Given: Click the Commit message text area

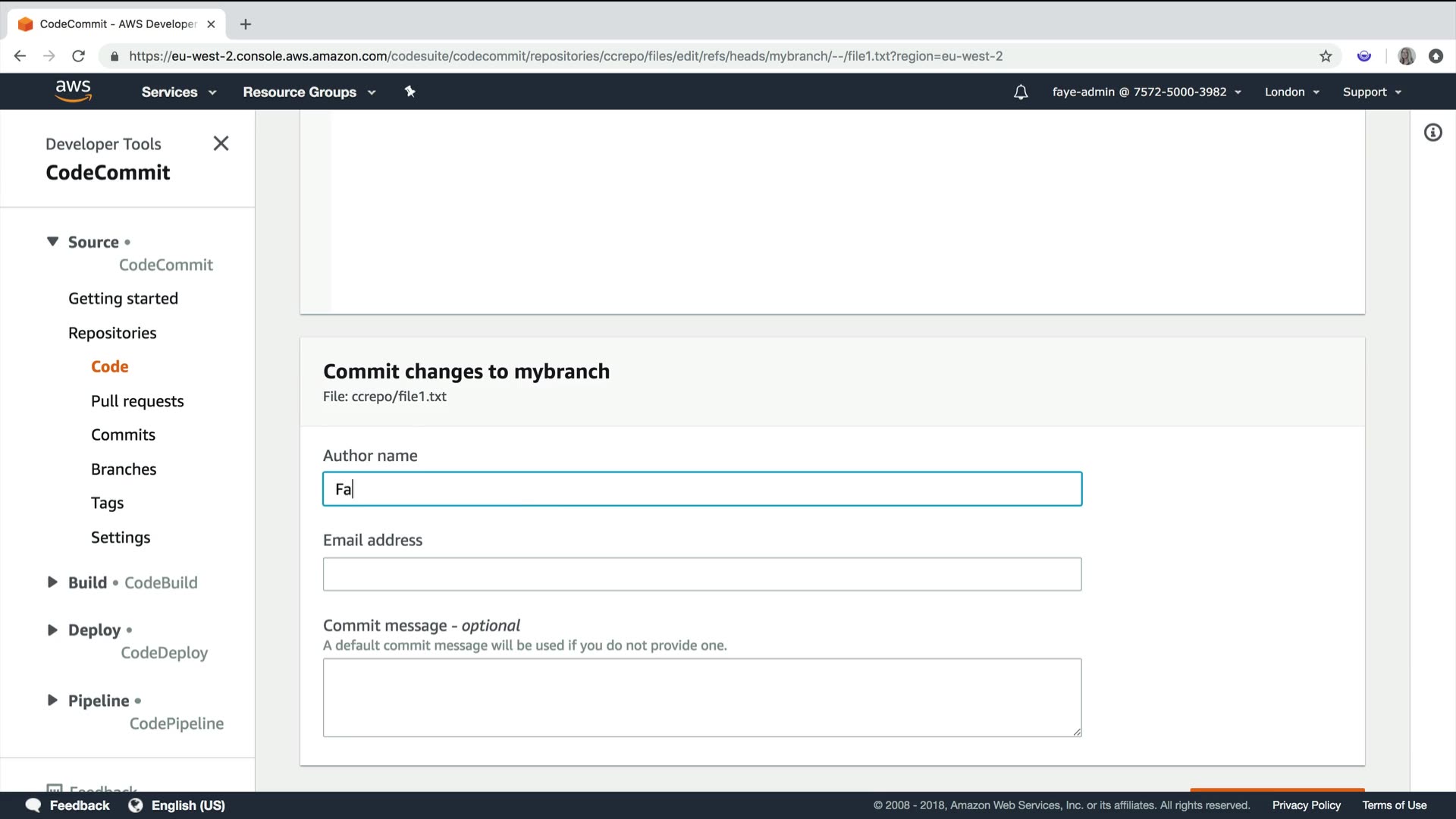Looking at the screenshot, I should pos(701,697).
